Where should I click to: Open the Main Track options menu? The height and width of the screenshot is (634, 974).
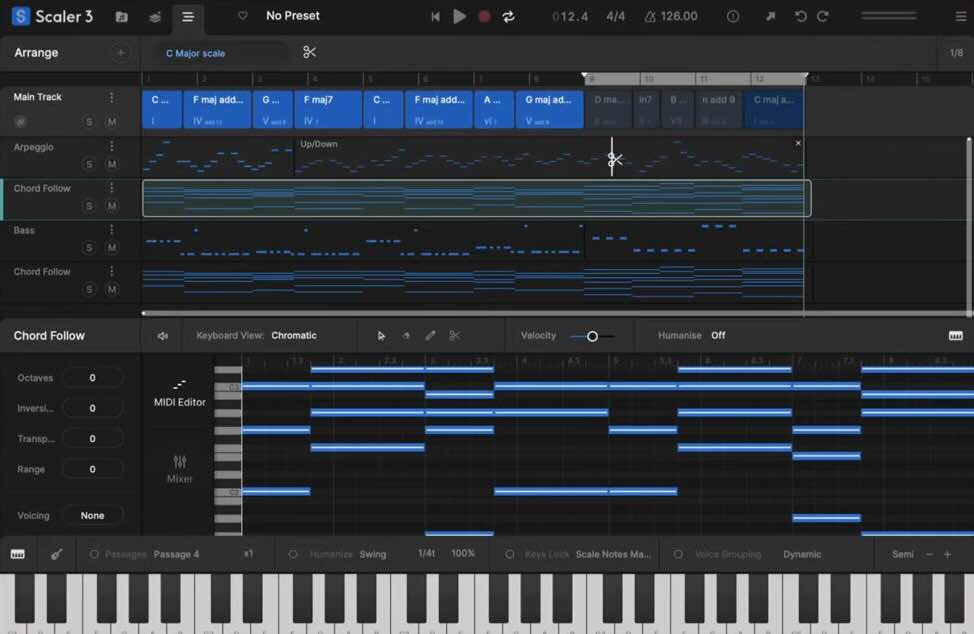click(111, 98)
